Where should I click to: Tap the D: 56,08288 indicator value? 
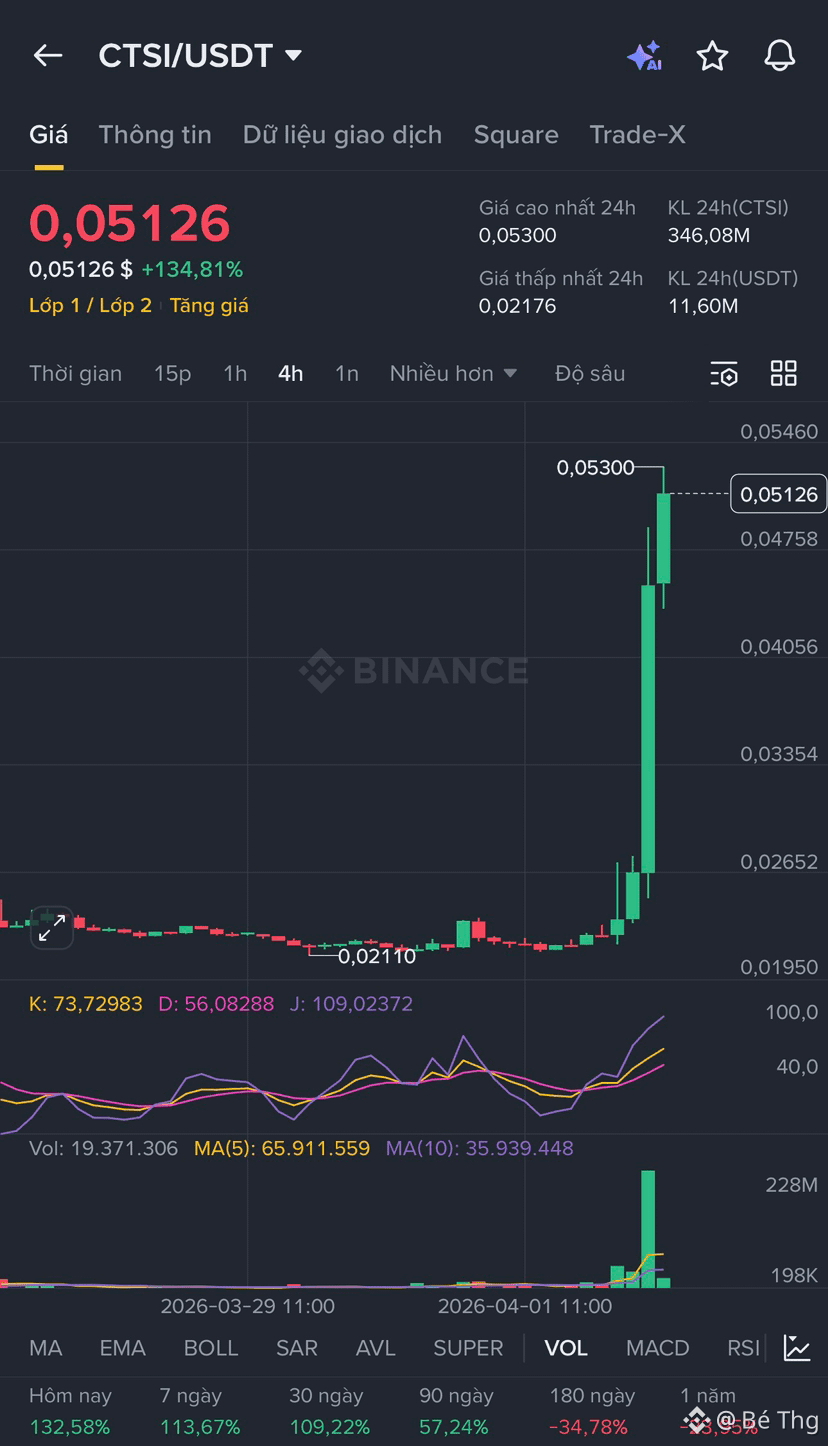pos(216,1004)
